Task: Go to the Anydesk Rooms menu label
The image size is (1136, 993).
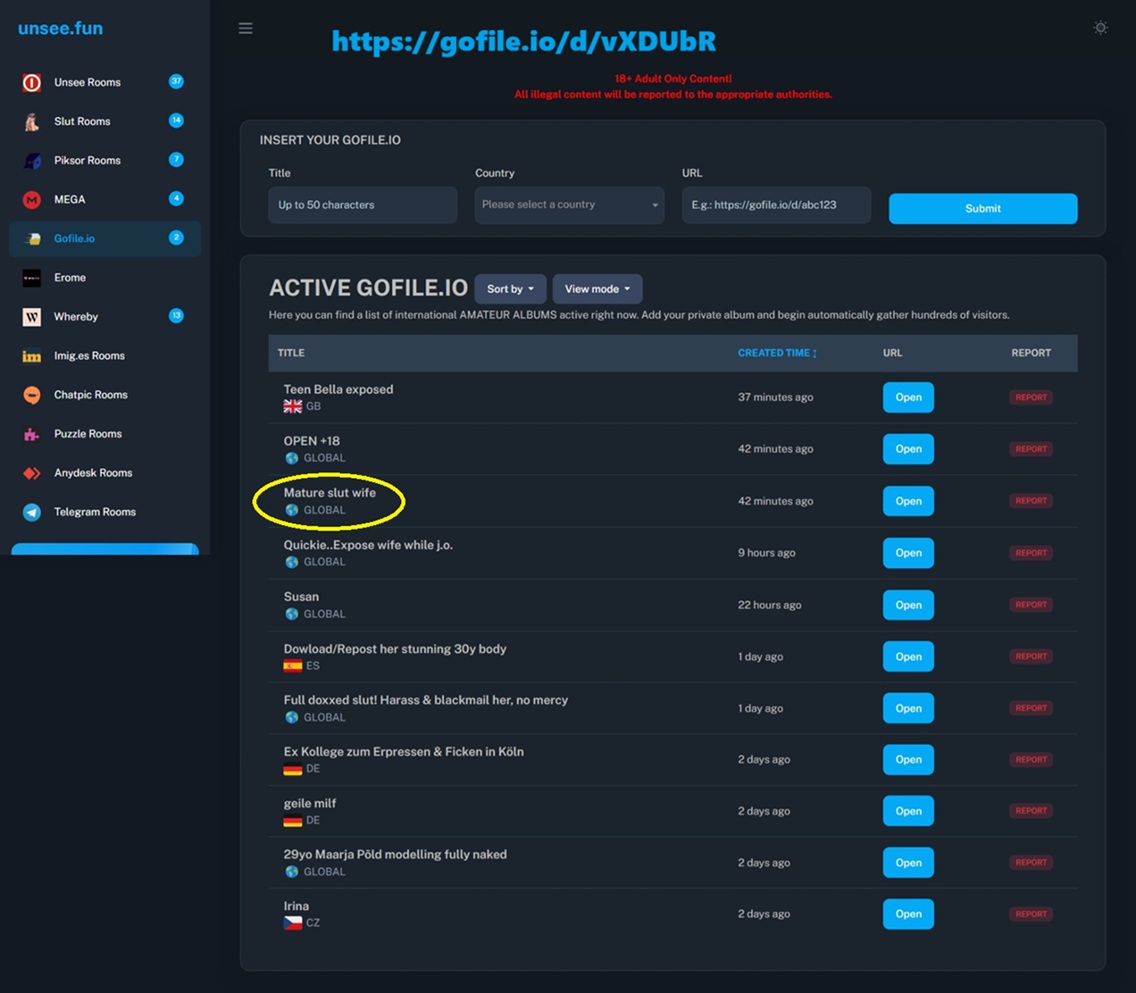Action: point(93,473)
